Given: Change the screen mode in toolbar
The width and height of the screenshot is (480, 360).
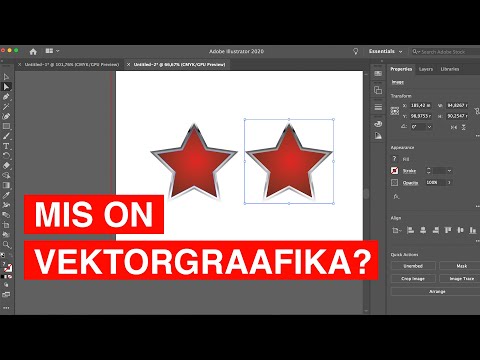Looking at the screenshot, I should [x=6, y=295].
